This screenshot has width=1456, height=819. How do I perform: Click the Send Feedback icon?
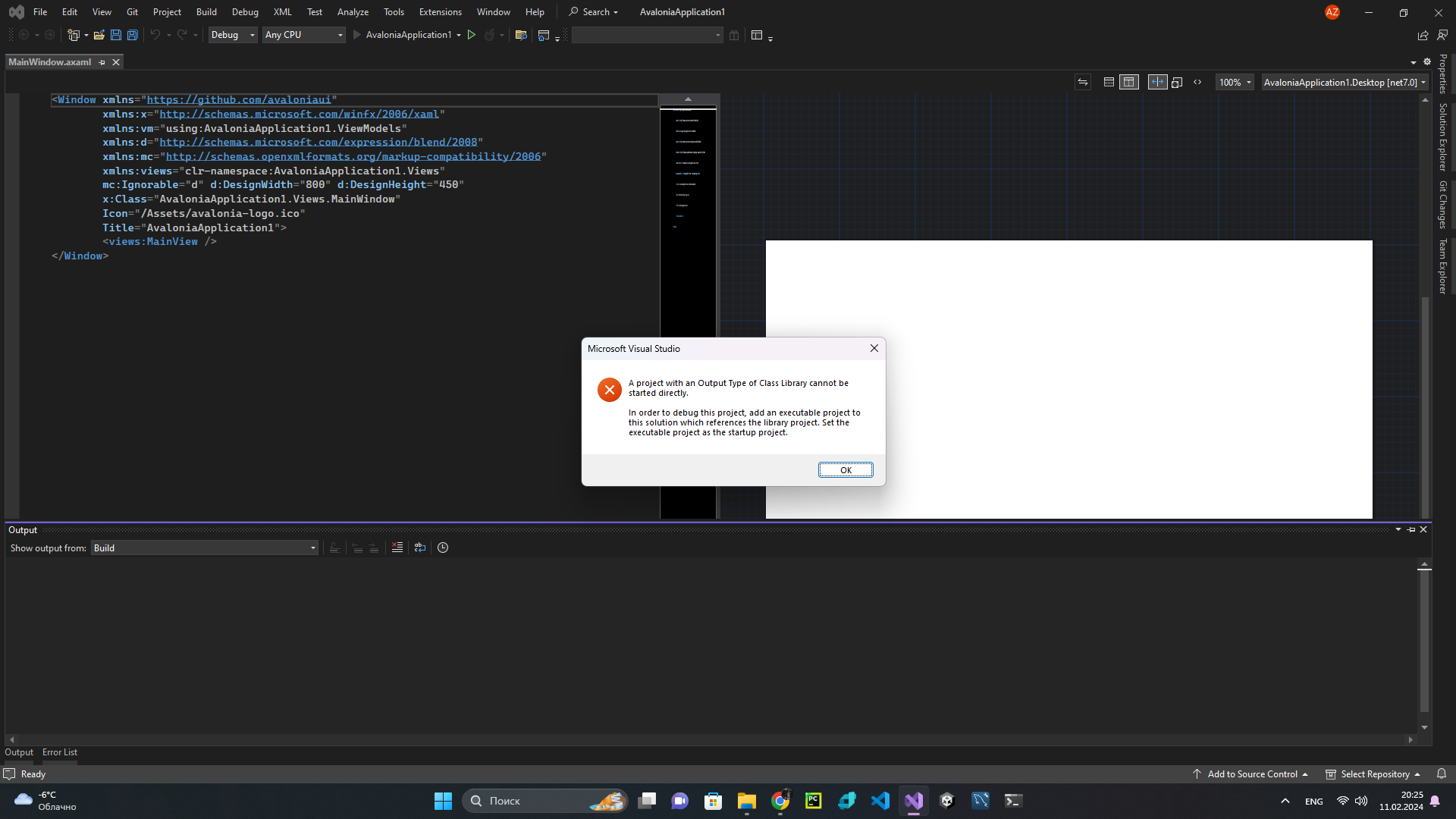(1442, 35)
